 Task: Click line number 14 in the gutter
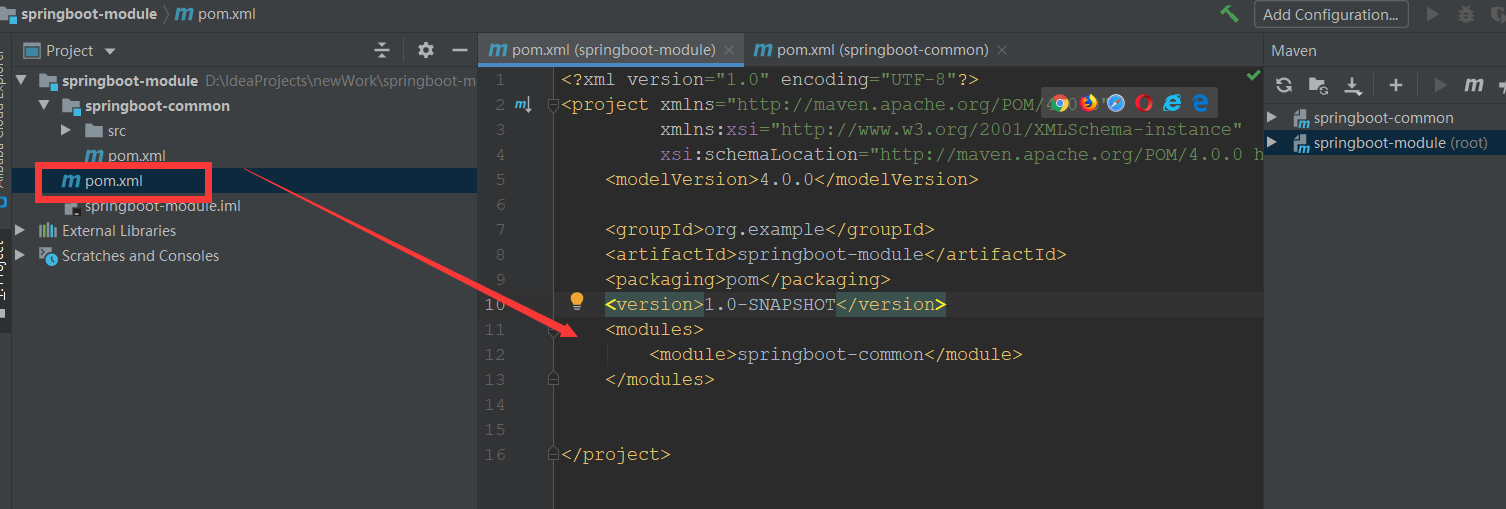[x=495, y=405]
